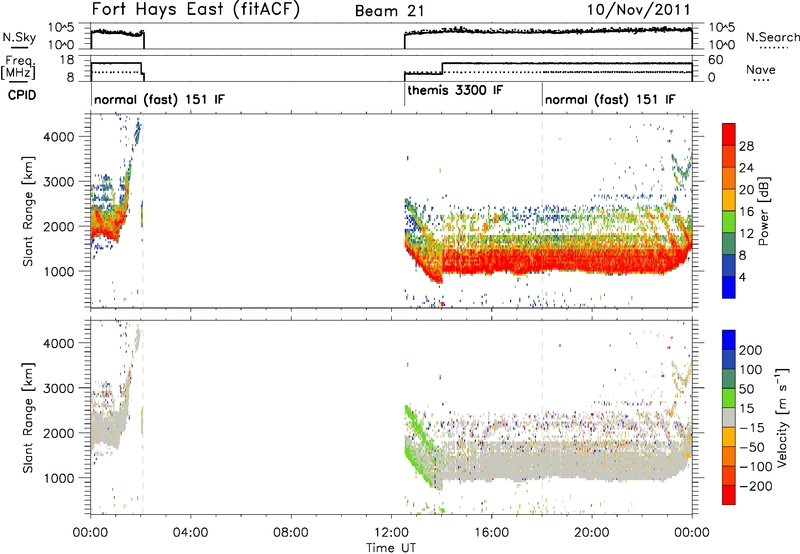This screenshot has height=554, width=800.
Task: Click the blue segment at the bottom of the Power color bar
Action: click(729, 287)
